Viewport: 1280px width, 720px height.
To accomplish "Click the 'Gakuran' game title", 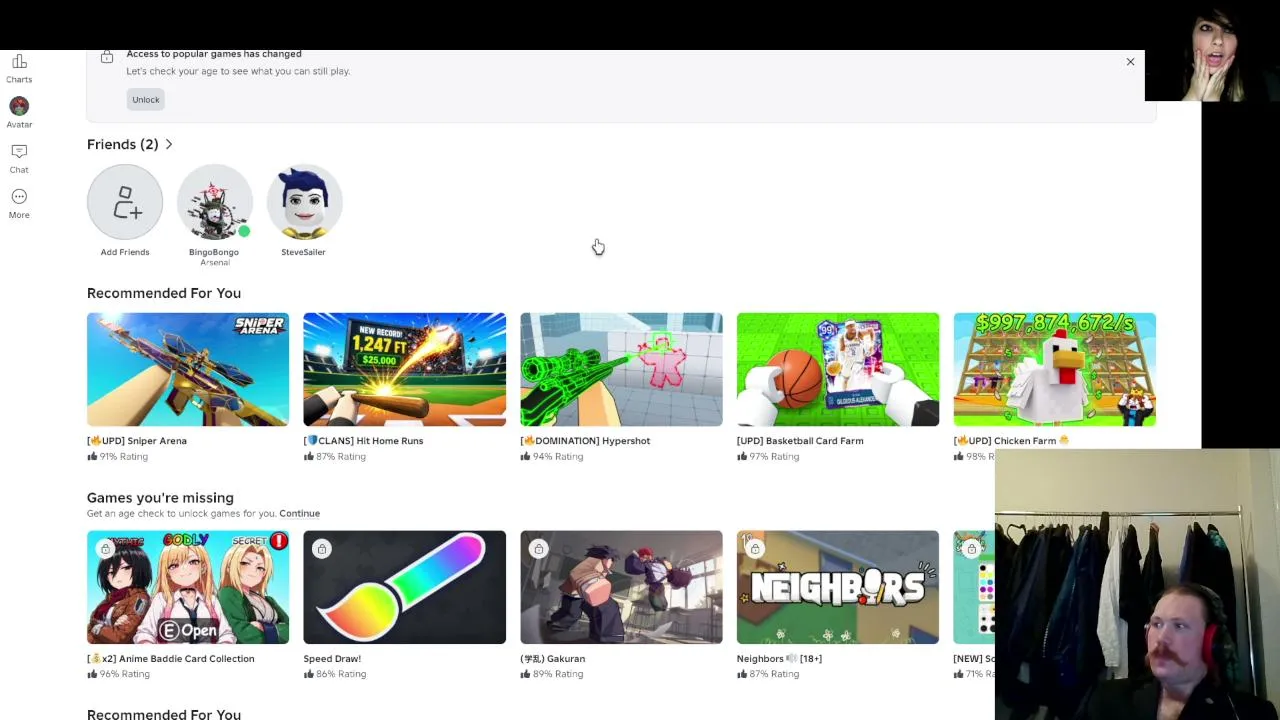I will point(553,659).
